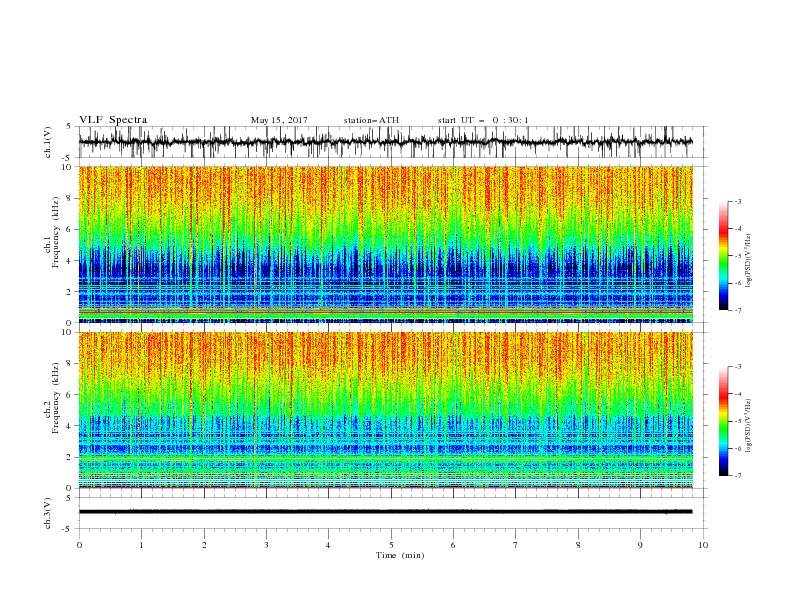Click the 'ch.3(V)' waveform axis label
Screen dimensions: 792x612
tap(48, 513)
